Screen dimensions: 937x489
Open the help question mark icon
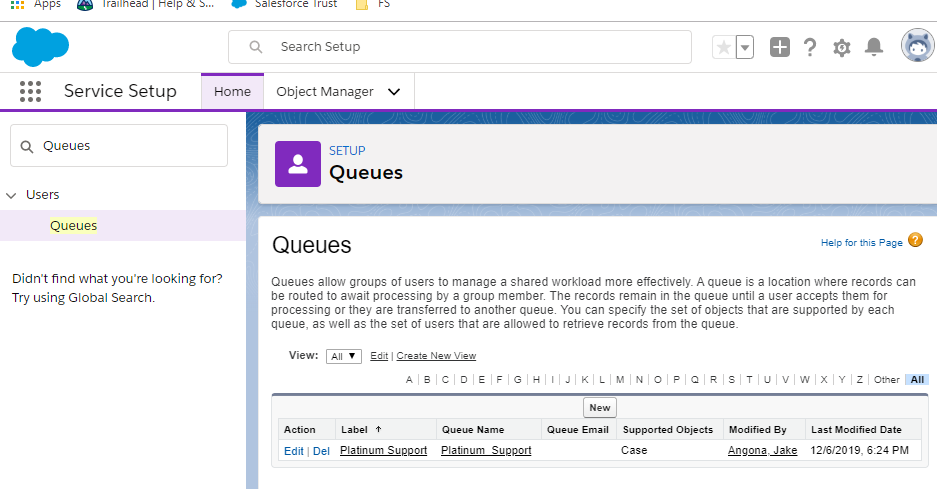810,47
